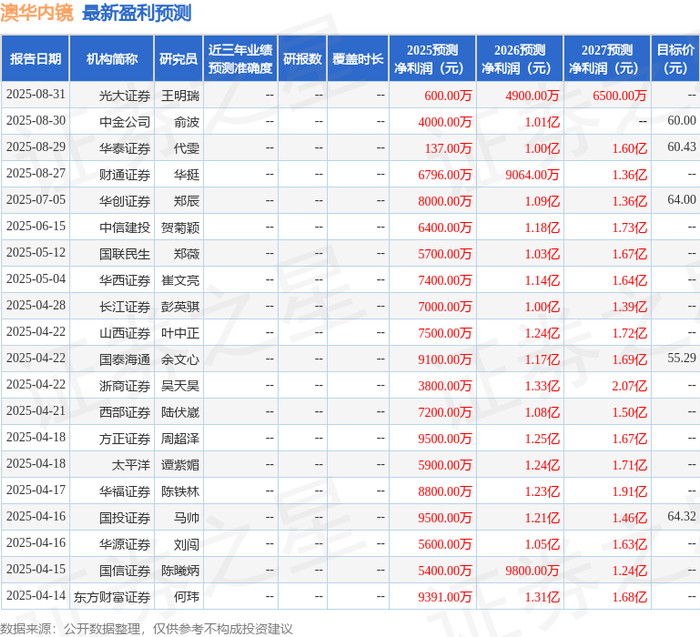Select the date cell 2025-08-31

36,95
